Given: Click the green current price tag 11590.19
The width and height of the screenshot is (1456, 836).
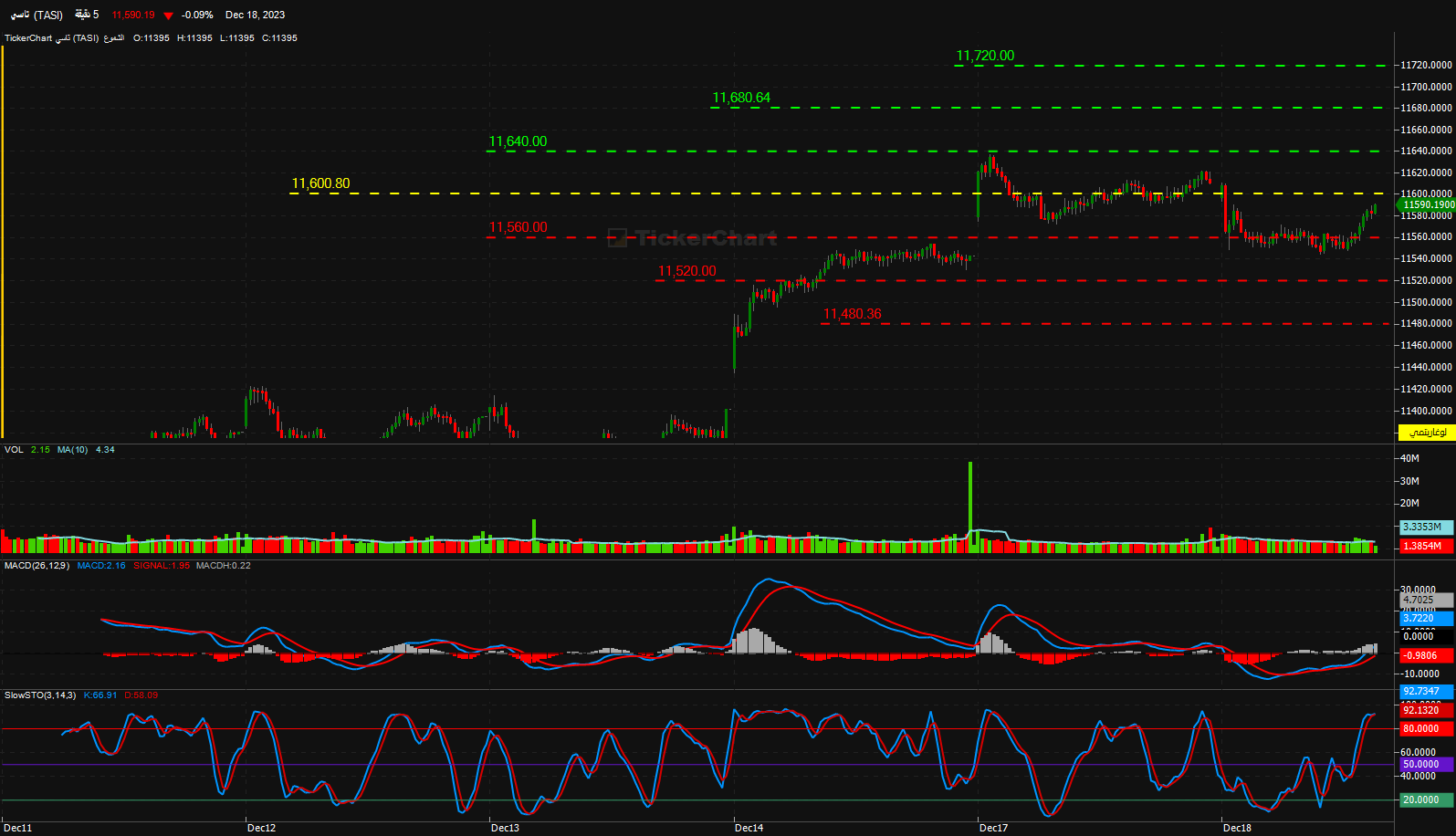Looking at the screenshot, I should (1427, 205).
